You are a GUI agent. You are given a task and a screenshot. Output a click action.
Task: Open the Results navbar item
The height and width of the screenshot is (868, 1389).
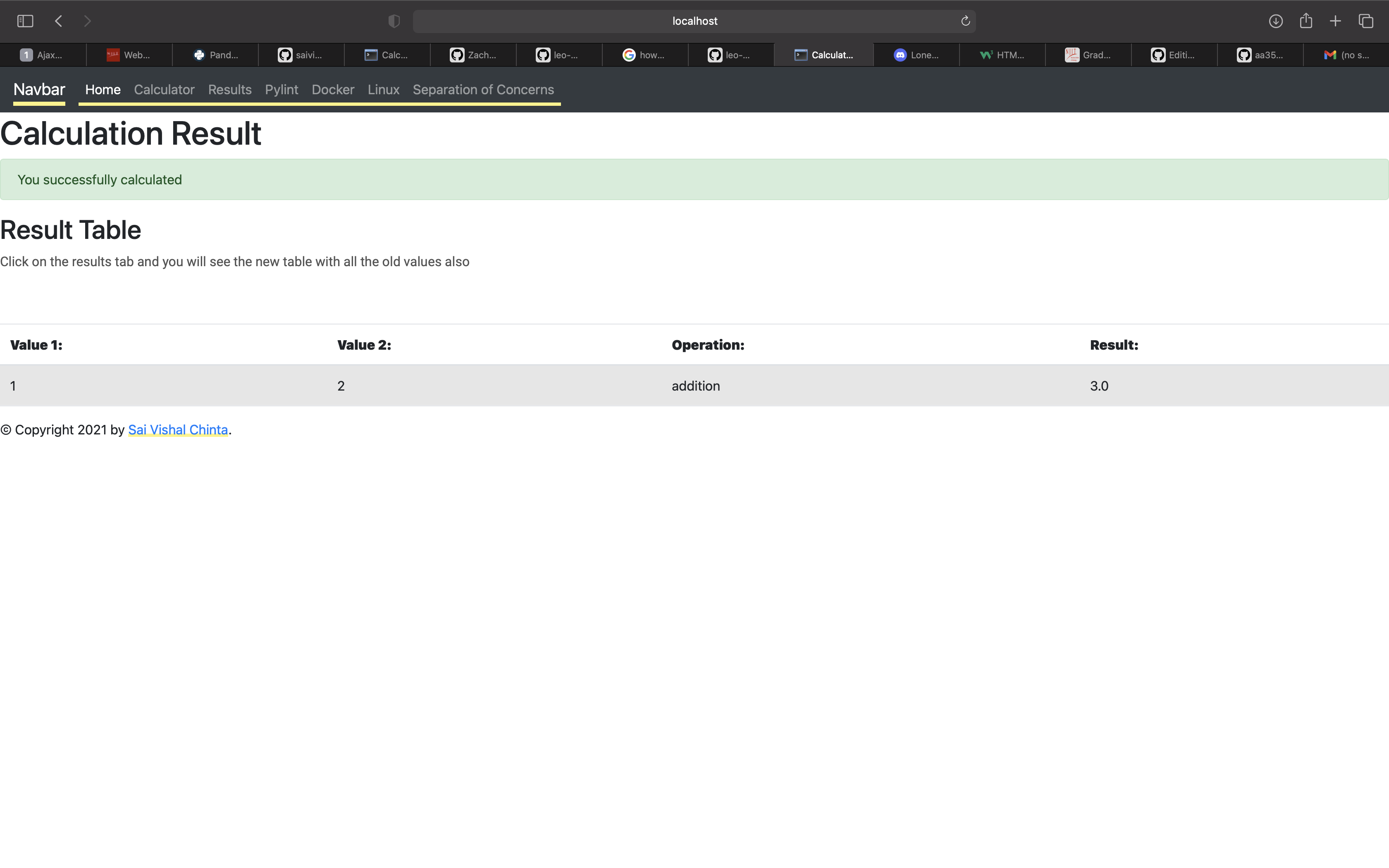tap(229, 90)
